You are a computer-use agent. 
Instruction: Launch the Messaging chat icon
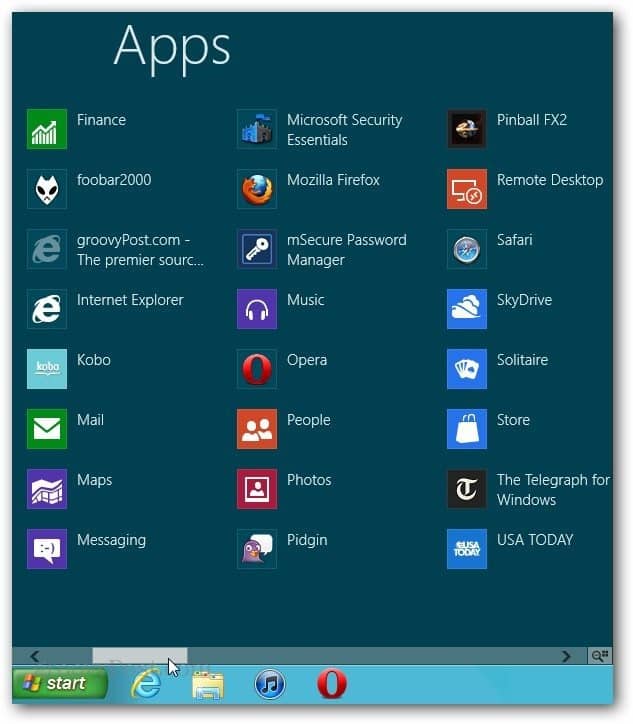coord(47,549)
